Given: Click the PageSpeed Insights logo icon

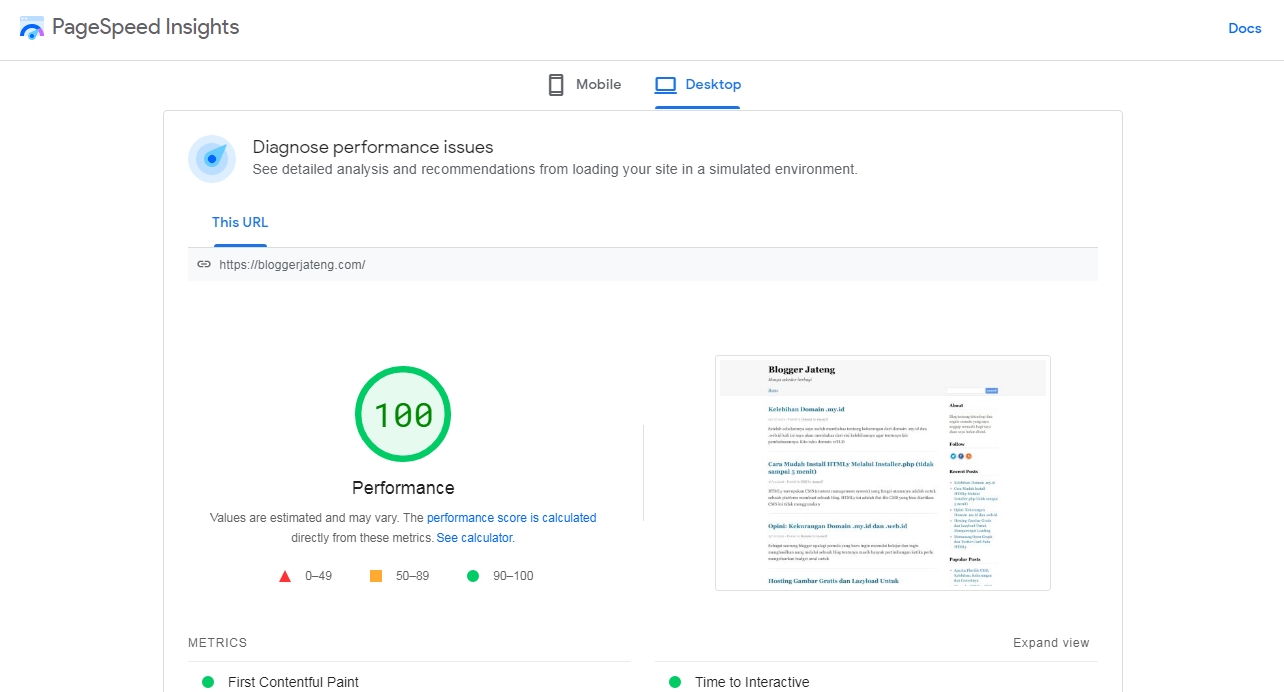Looking at the screenshot, I should tap(32, 28).
